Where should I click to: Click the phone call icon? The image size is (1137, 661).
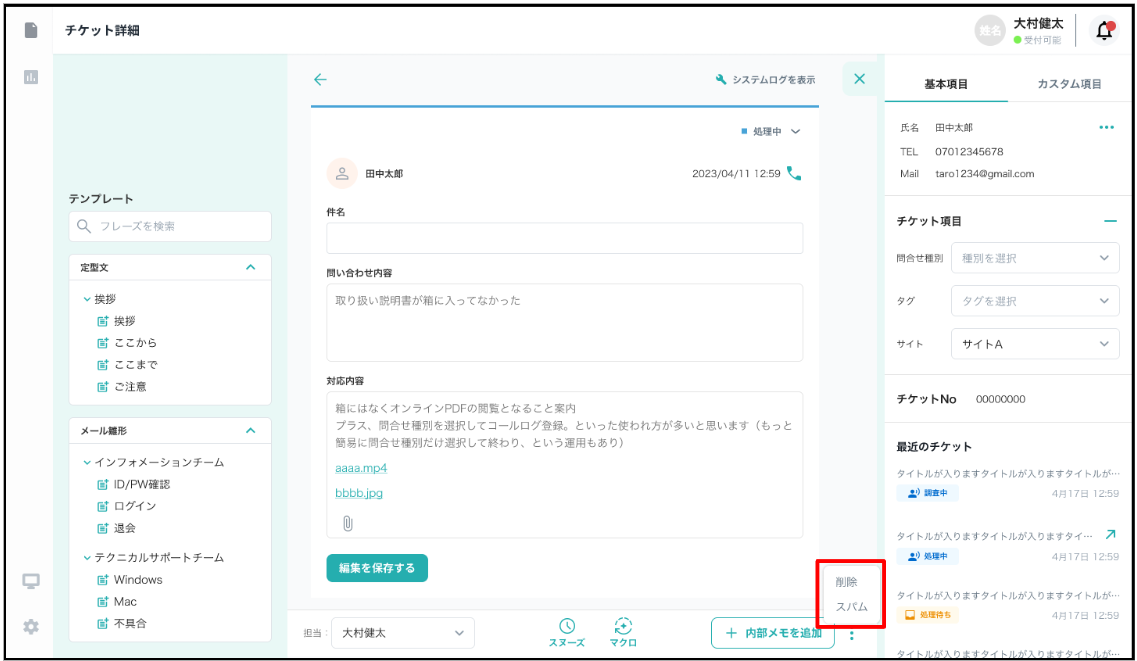794,173
